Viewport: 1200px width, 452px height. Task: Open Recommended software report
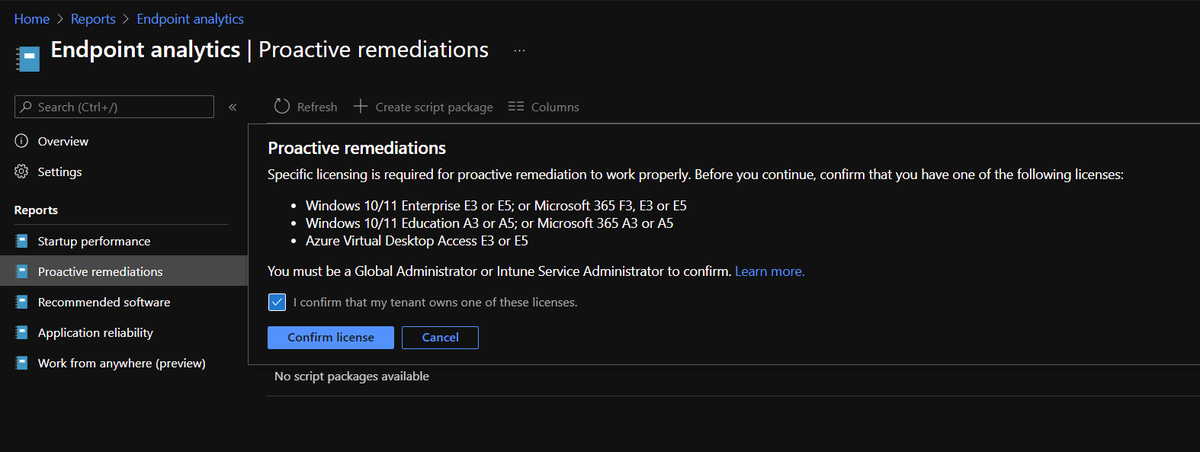point(104,302)
